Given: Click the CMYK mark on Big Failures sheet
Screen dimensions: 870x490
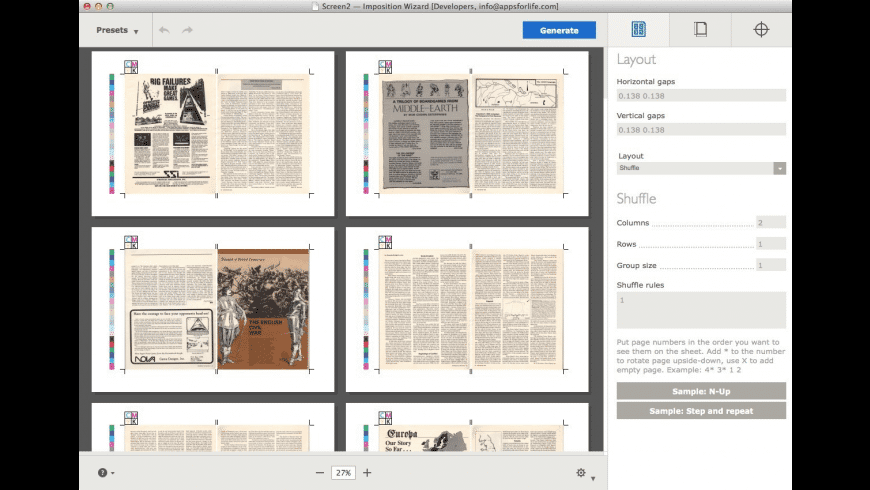Looking at the screenshot, I should 131,67.
